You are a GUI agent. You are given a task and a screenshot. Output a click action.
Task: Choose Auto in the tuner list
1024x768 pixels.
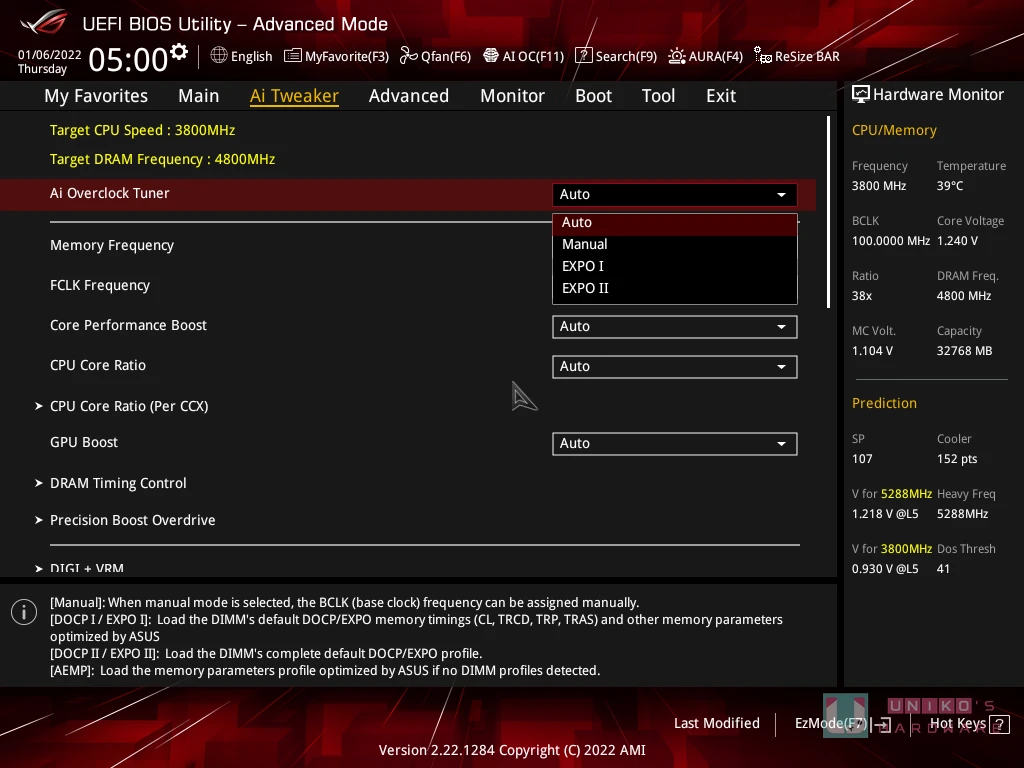pos(675,223)
